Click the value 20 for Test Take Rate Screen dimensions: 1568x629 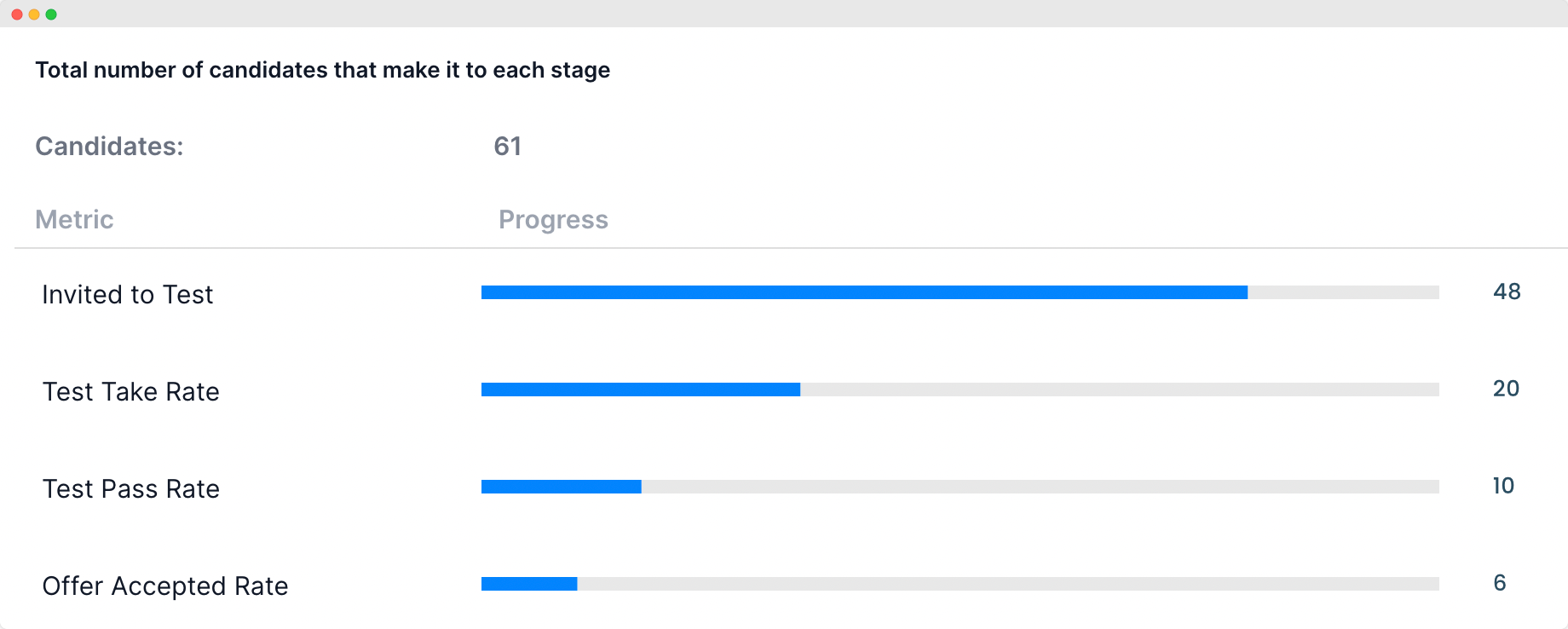click(x=1506, y=389)
